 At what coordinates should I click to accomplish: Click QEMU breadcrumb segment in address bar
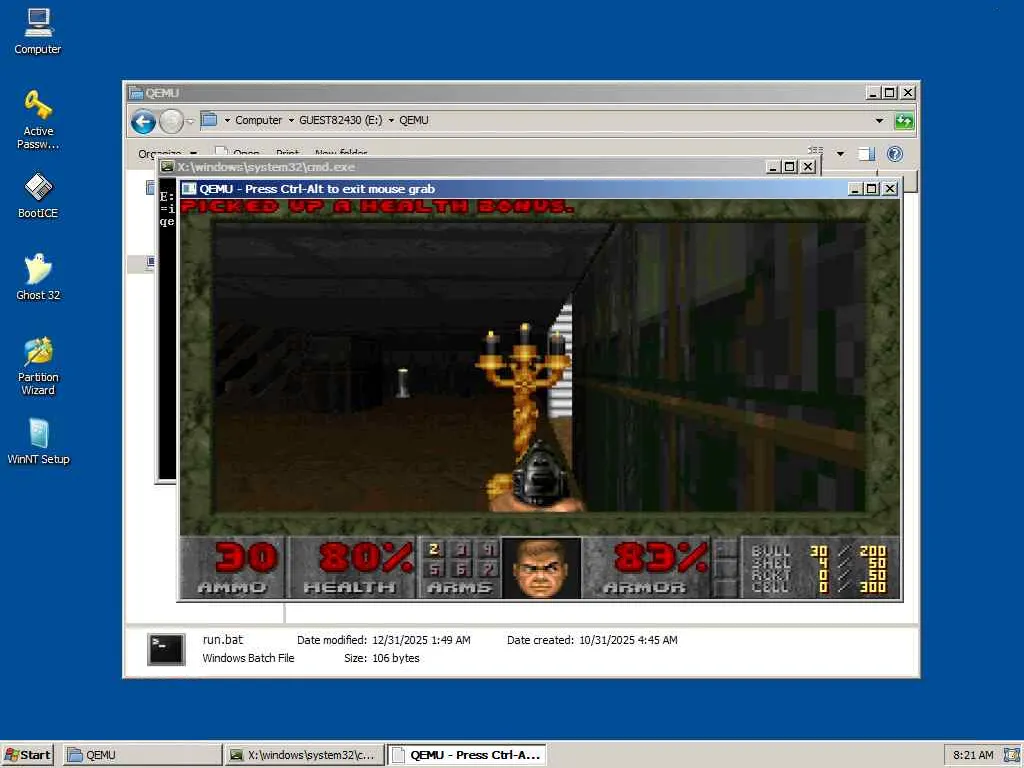click(x=413, y=120)
